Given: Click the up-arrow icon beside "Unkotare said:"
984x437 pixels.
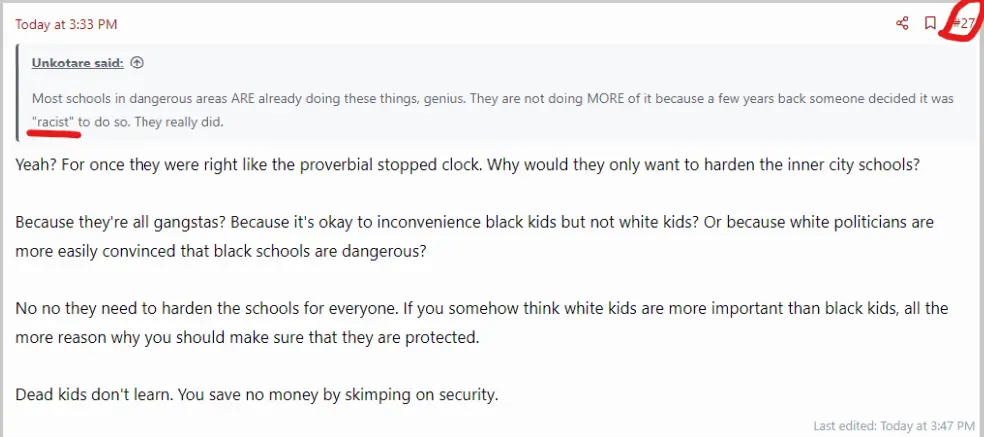Looking at the screenshot, I should point(137,62).
